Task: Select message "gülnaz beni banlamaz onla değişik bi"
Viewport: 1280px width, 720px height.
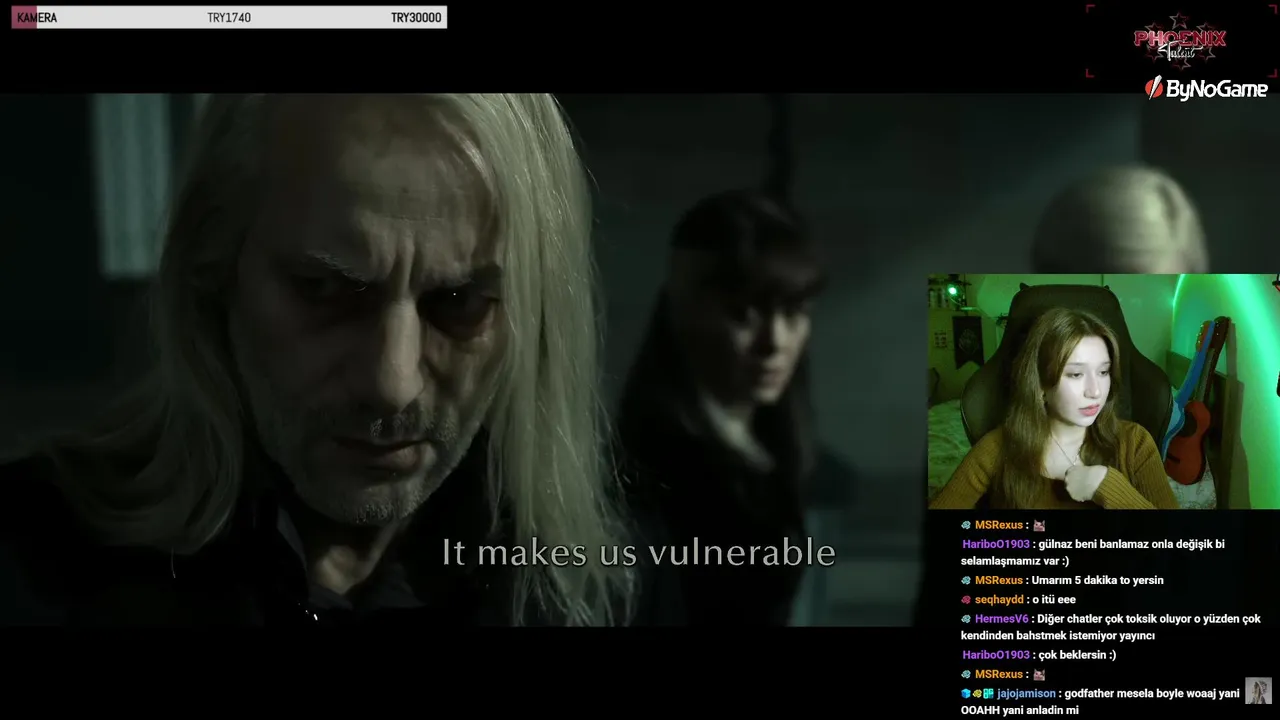Action: [1131, 544]
